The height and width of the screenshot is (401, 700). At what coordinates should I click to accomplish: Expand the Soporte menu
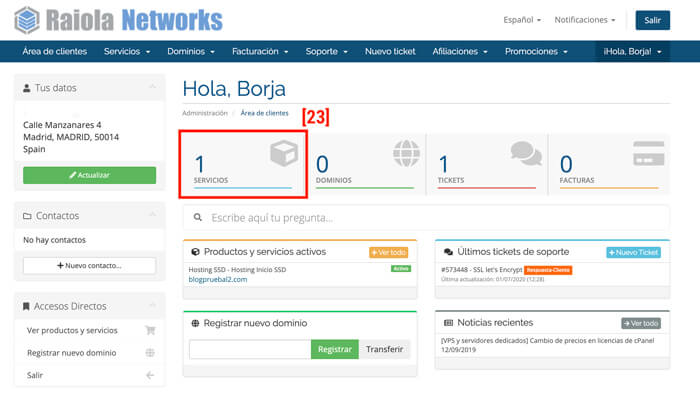326,51
